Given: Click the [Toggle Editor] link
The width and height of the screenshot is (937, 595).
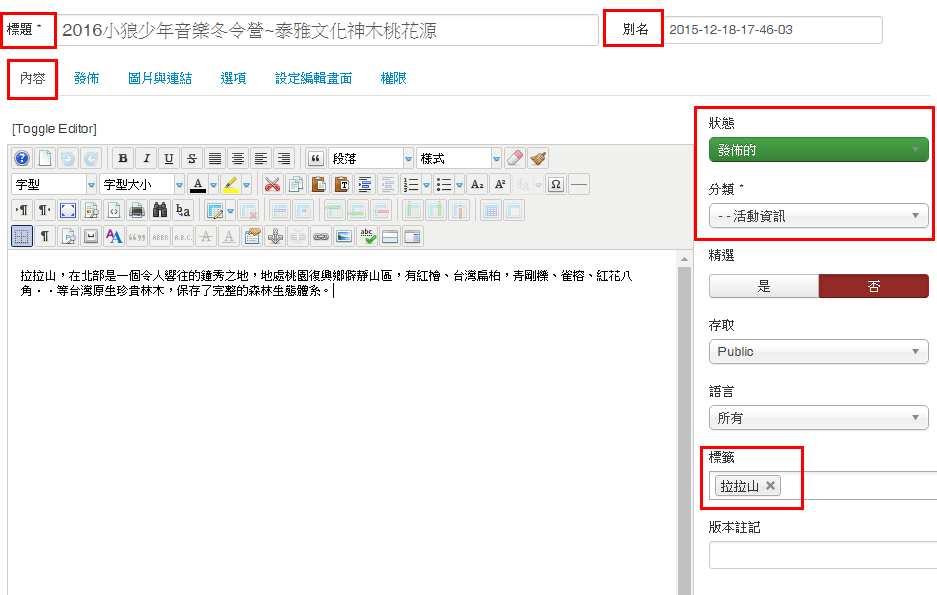Looking at the screenshot, I should (x=54, y=128).
